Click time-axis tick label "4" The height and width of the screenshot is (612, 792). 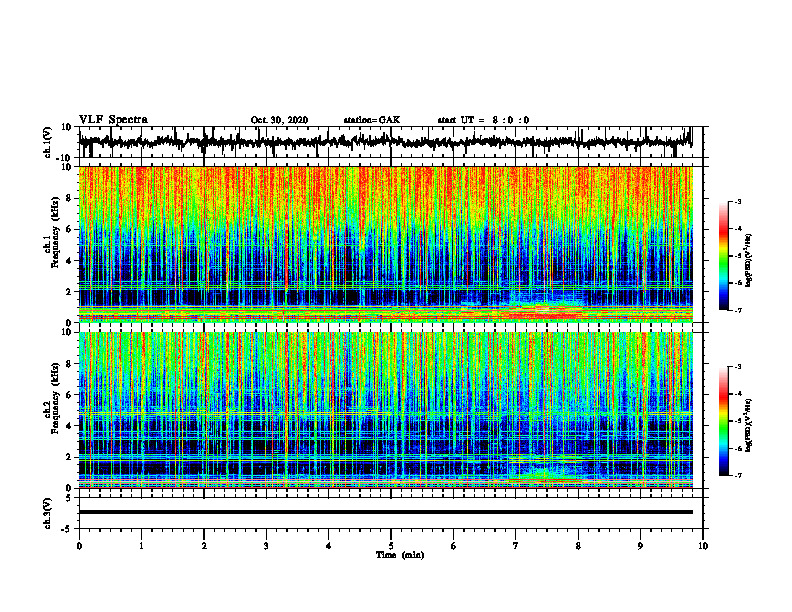click(x=329, y=546)
